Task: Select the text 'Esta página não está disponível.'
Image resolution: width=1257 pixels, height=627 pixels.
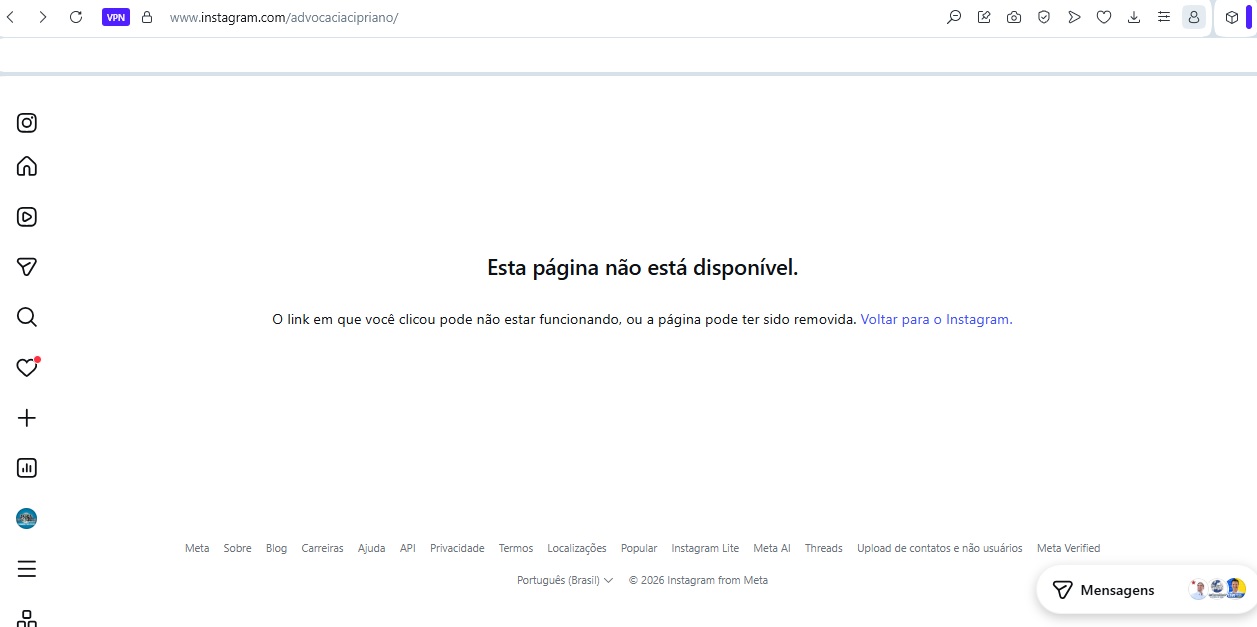Action: tap(643, 268)
